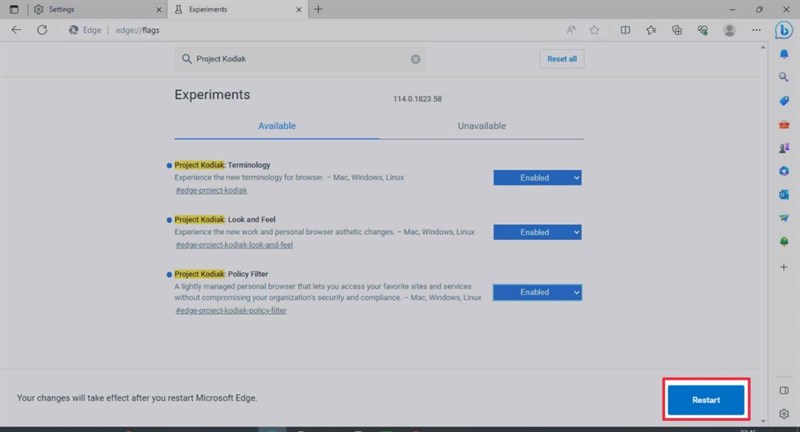Screen dimensions: 800x432
Task: Clear the flags search field
Action: (x=416, y=59)
